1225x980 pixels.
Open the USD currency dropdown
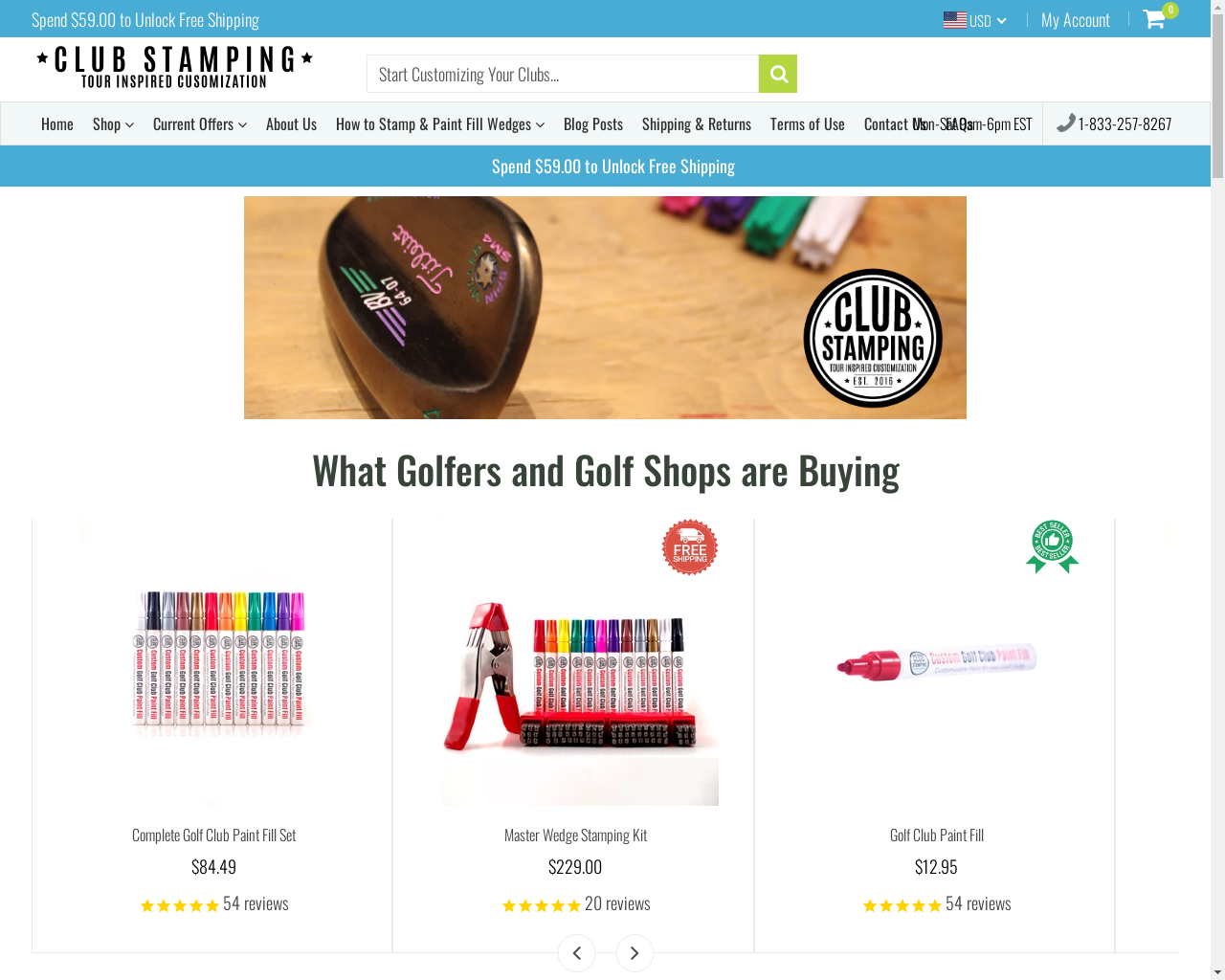pos(975,20)
